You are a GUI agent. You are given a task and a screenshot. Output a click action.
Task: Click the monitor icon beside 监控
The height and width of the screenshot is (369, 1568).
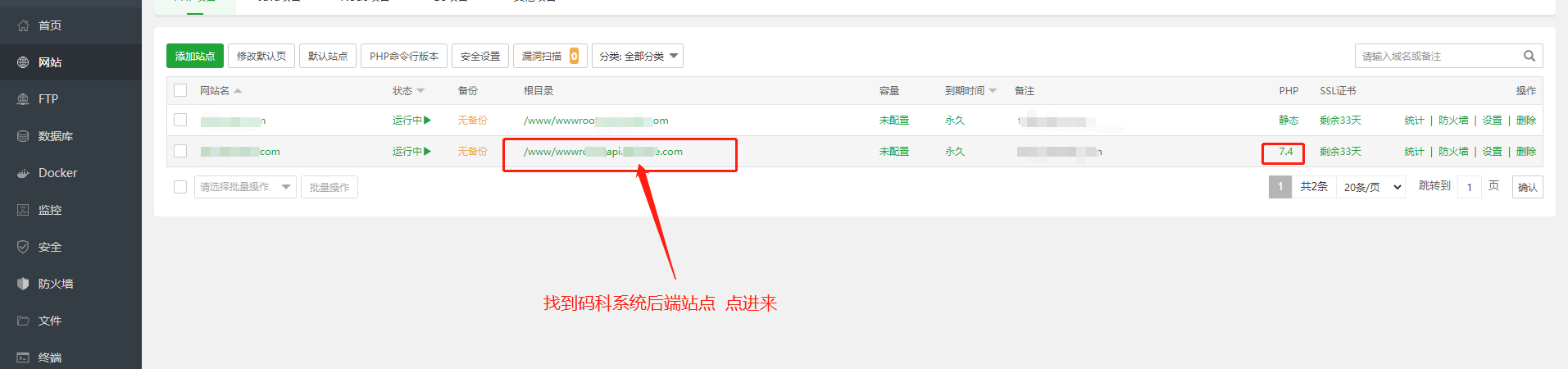point(23,210)
